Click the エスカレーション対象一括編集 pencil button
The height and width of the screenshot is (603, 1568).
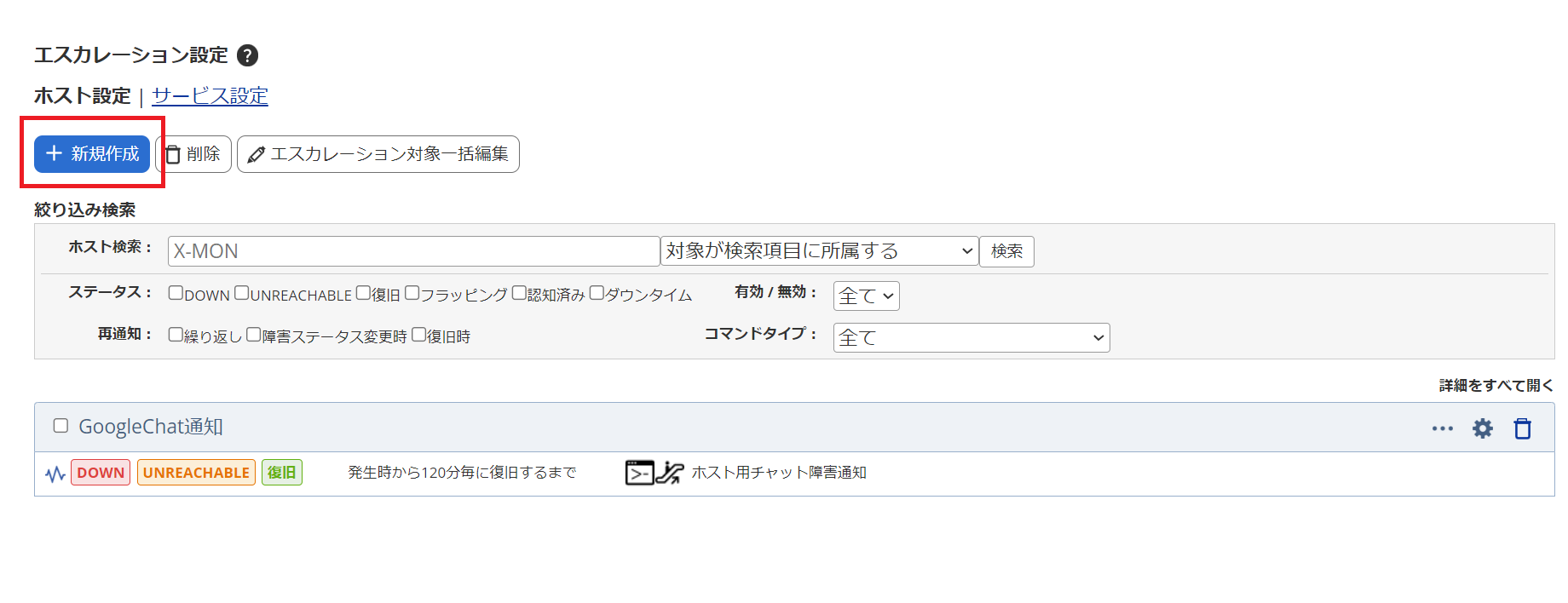pos(378,154)
